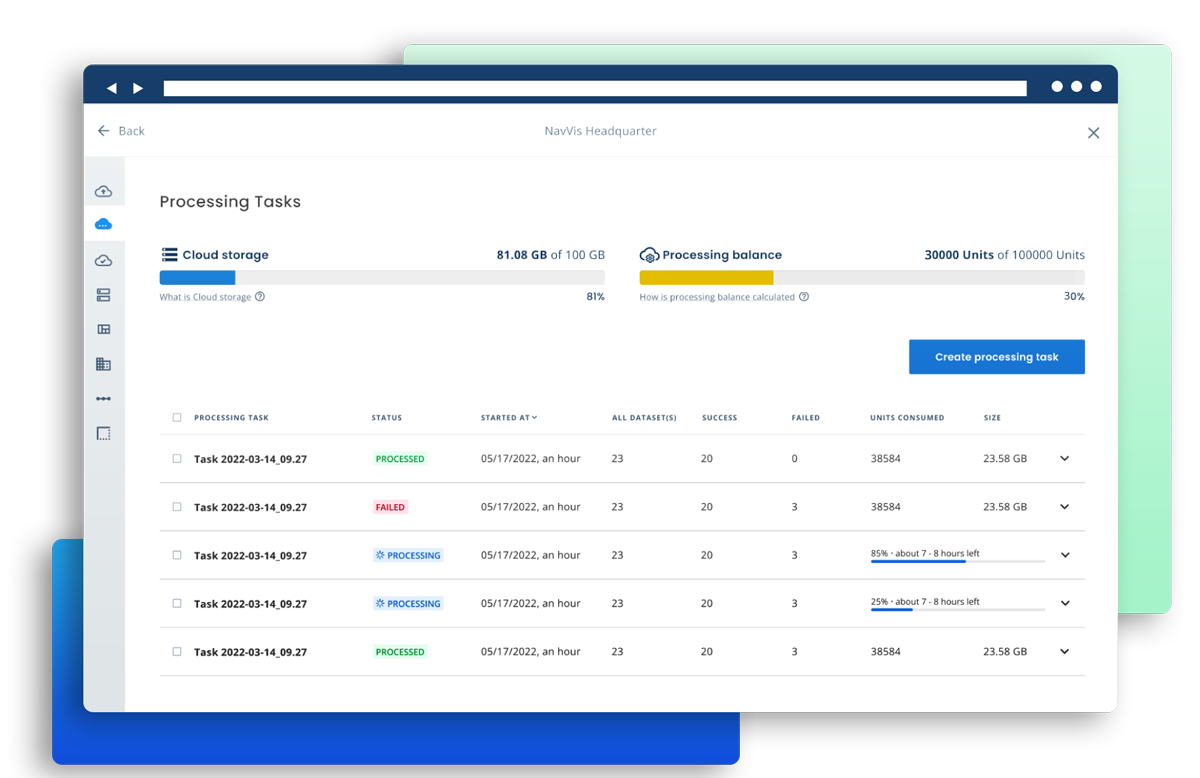
Task: Open the processed datasets cloud-check section
Action: (103, 260)
